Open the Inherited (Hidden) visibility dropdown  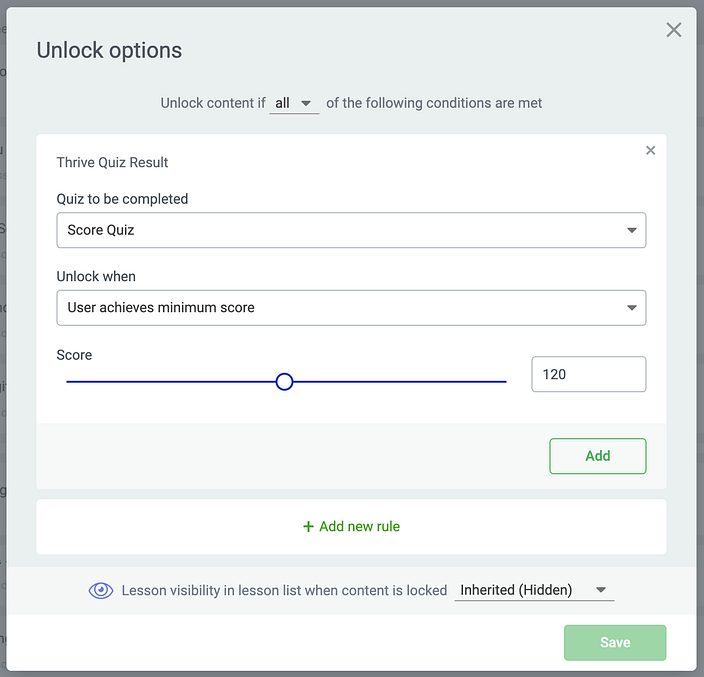coord(534,590)
